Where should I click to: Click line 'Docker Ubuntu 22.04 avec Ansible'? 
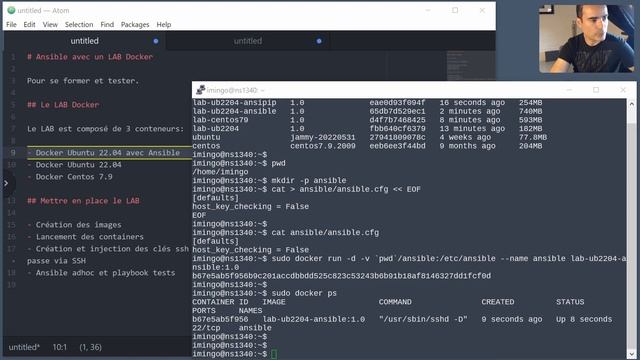click(108, 153)
